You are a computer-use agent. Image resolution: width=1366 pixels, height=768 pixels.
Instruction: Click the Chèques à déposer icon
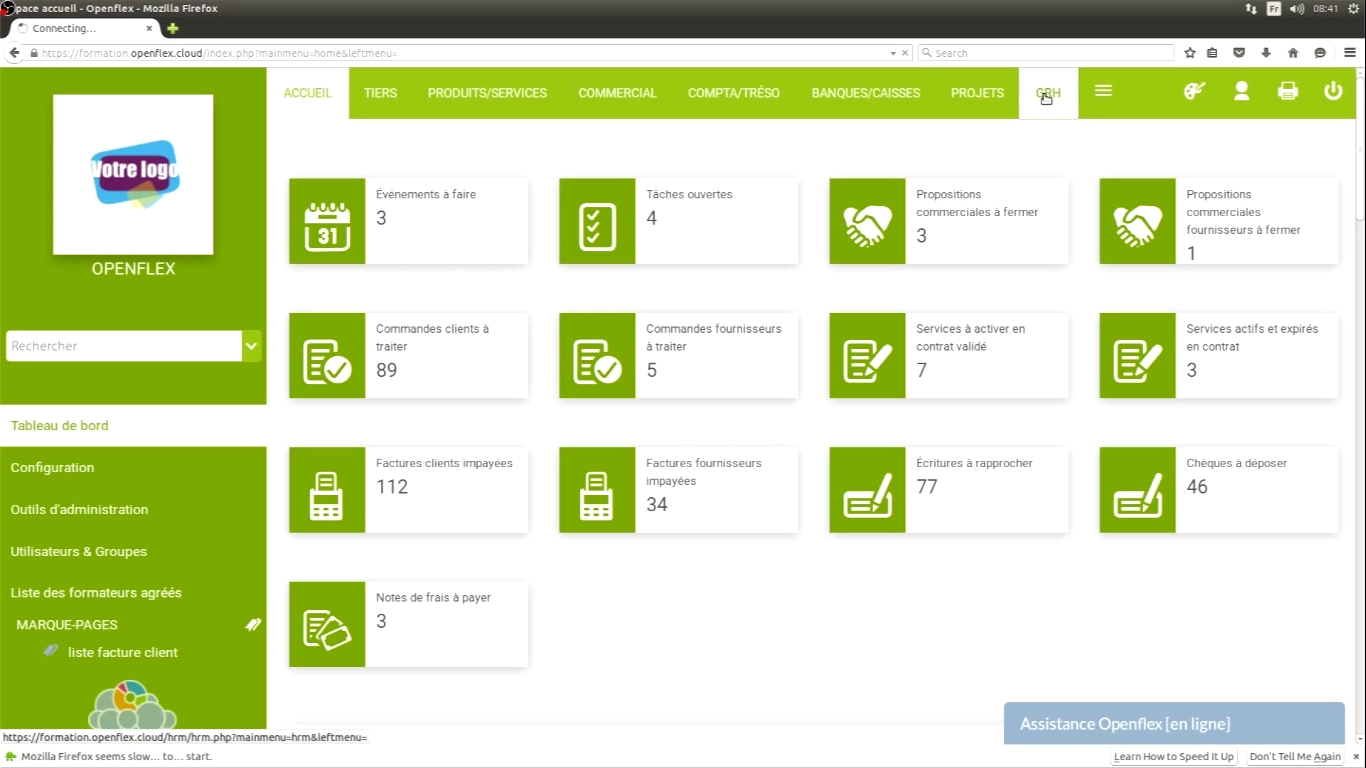tap(1137, 490)
